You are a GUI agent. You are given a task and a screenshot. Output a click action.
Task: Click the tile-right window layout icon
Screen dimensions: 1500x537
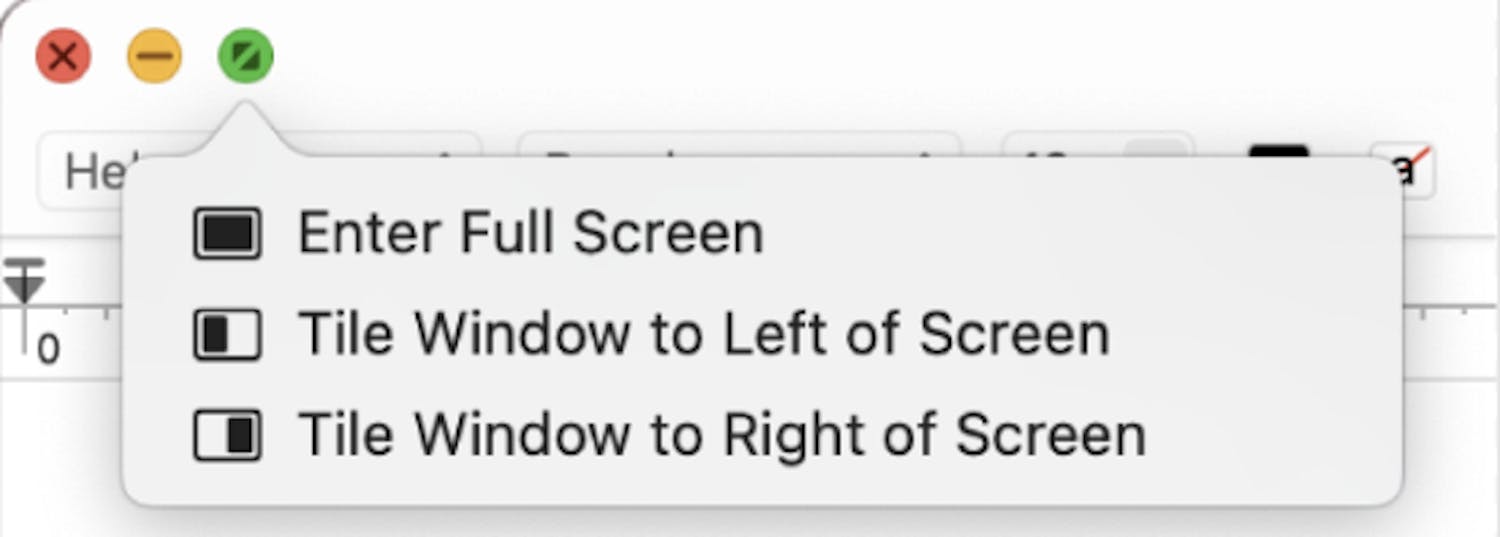(227, 435)
